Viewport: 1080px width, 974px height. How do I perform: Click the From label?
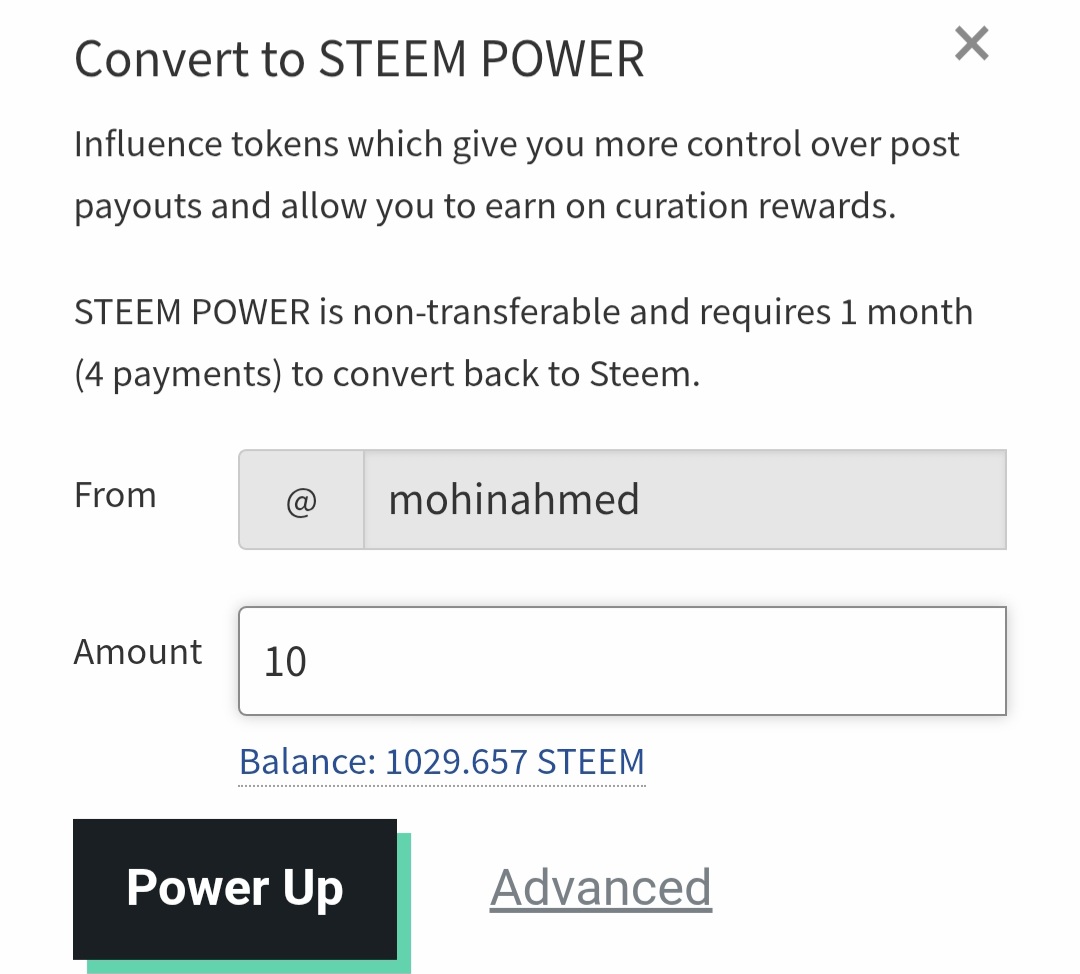click(x=115, y=495)
